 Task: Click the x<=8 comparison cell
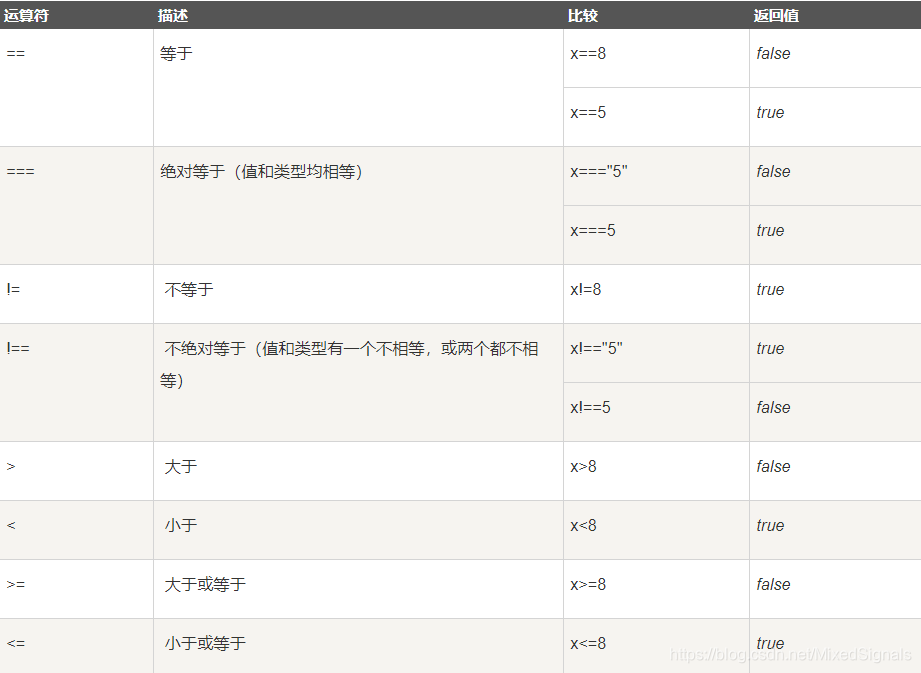click(x=656, y=645)
